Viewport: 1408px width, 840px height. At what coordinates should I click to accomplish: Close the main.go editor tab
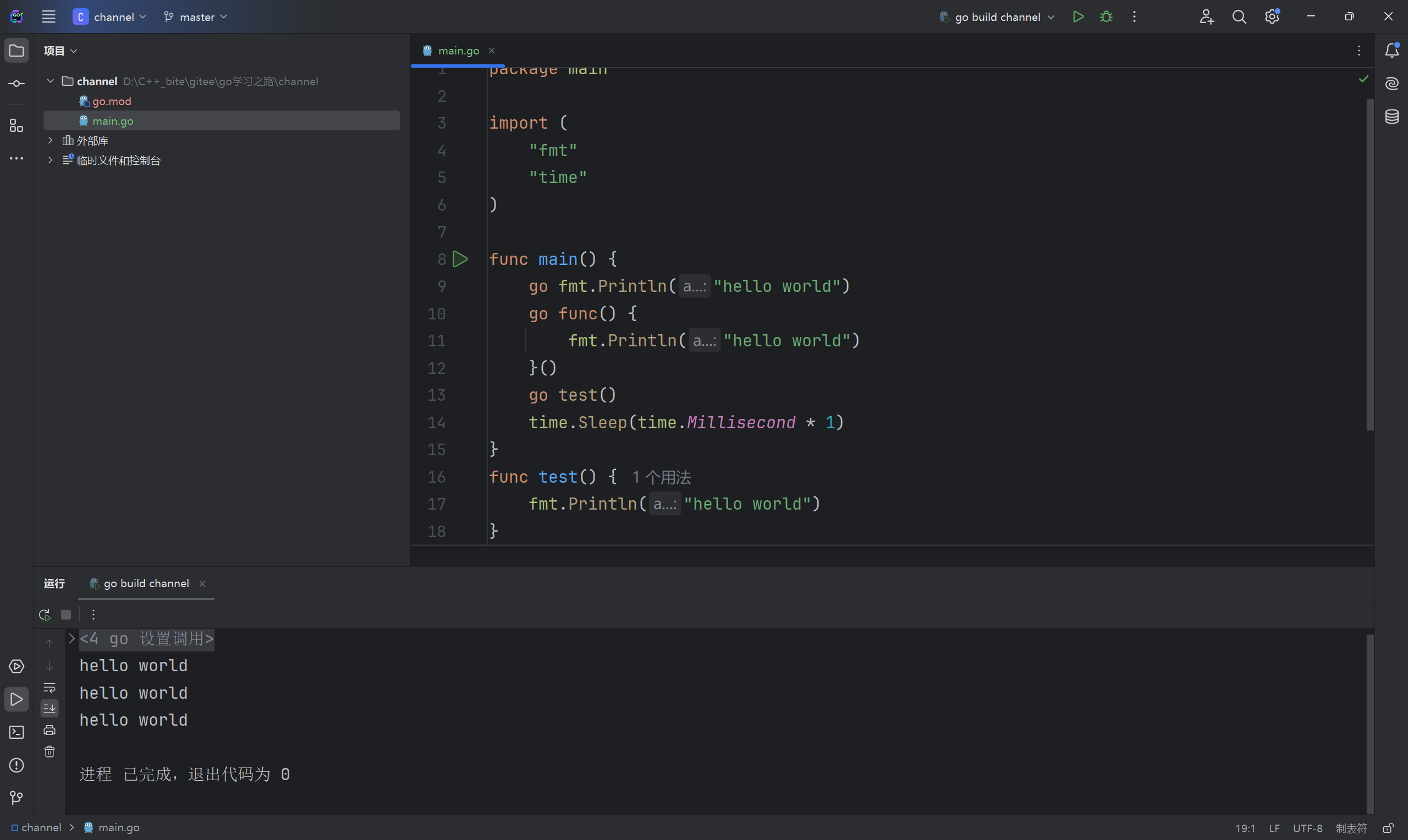coord(491,51)
